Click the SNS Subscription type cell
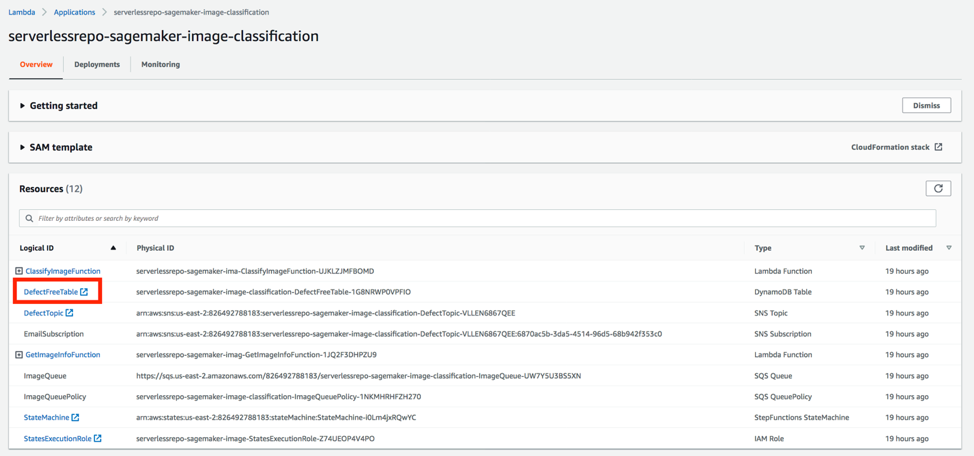 [x=785, y=334]
